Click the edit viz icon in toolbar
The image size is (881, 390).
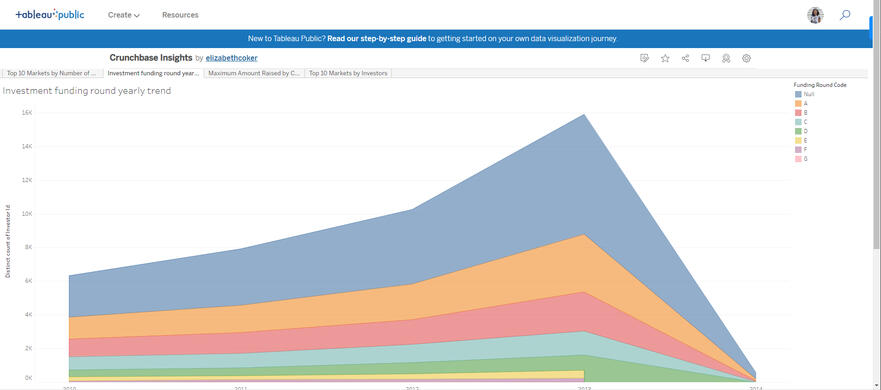645,58
